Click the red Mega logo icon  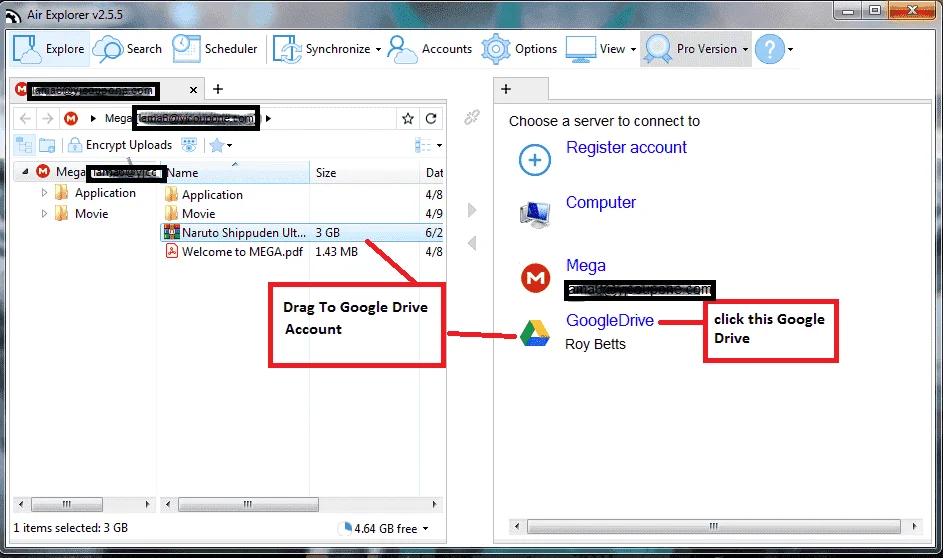tap(535, 278)
